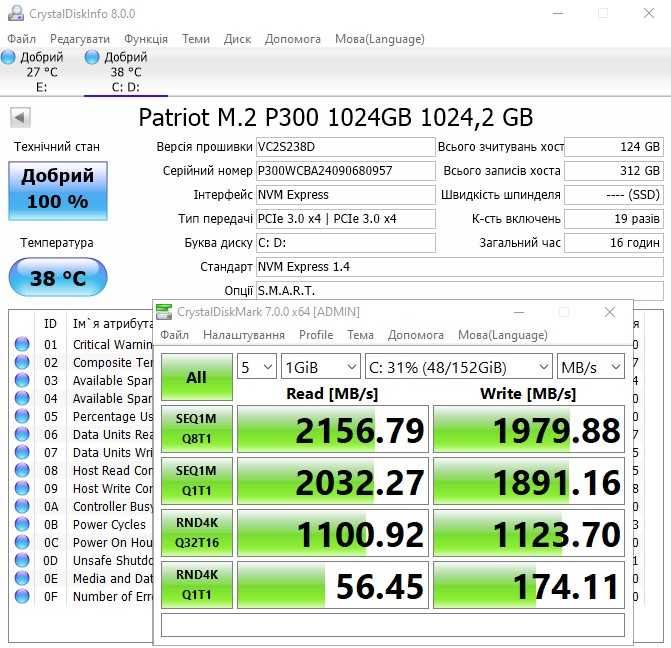This screenshot has height=648, width=671.
Task: Click status orb for attribute 0F Number of Errors
Action: point(22,596)
